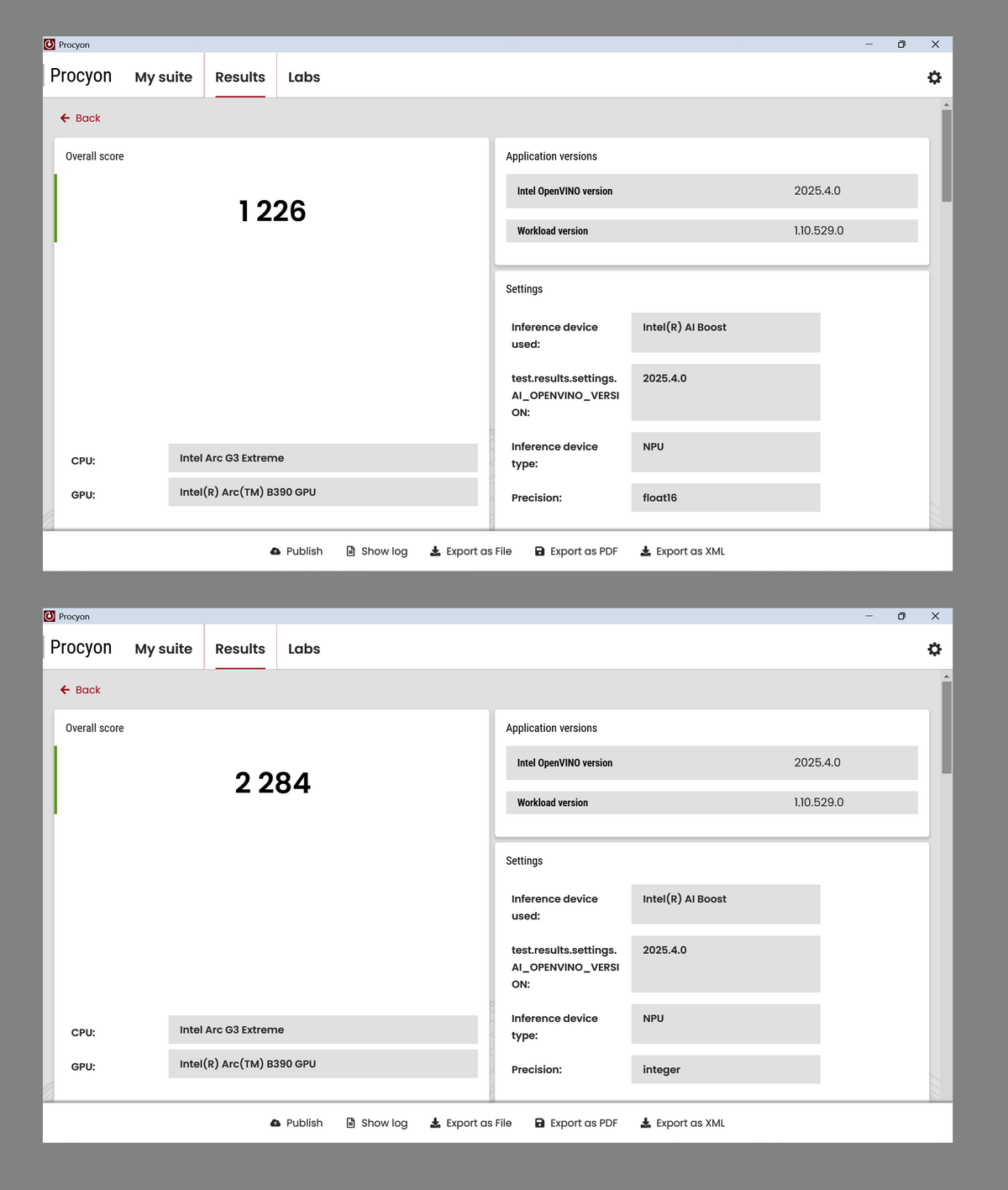
Task: Click Back link text in bottom window
Action: pos(87,690)
